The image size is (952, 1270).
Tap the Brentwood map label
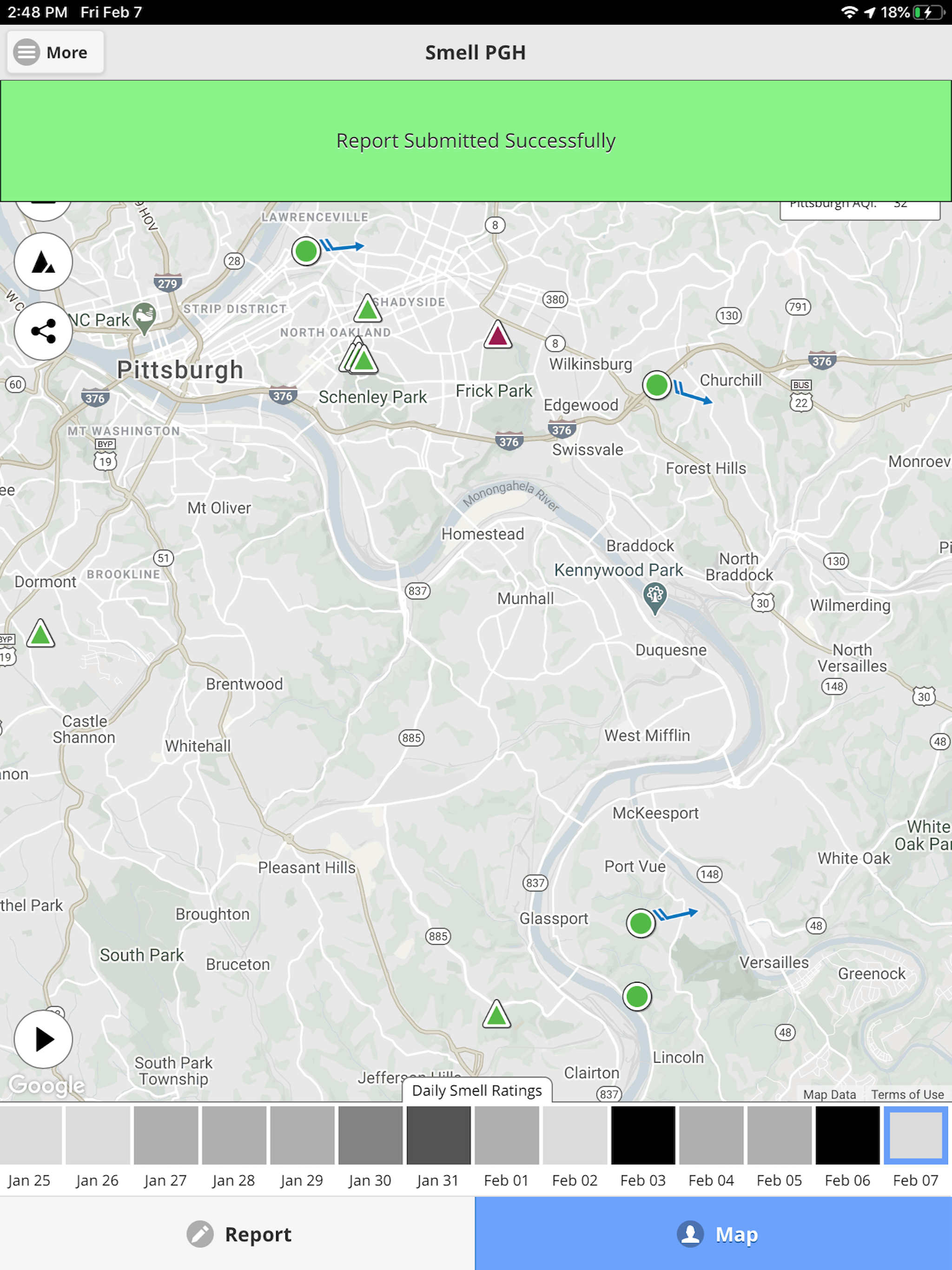pos(244,684)
